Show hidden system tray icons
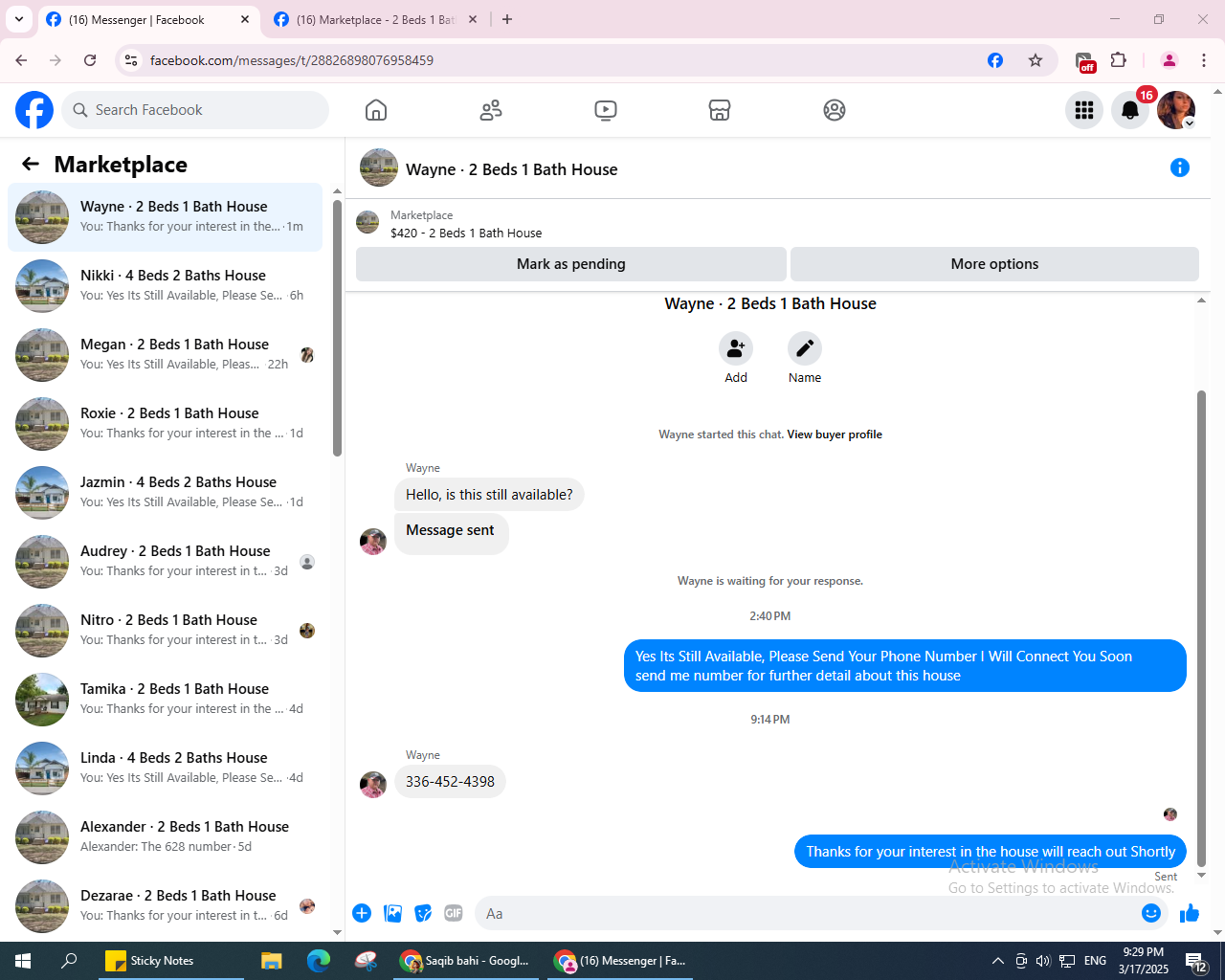Screen dimensions: 1225x980 997,961
